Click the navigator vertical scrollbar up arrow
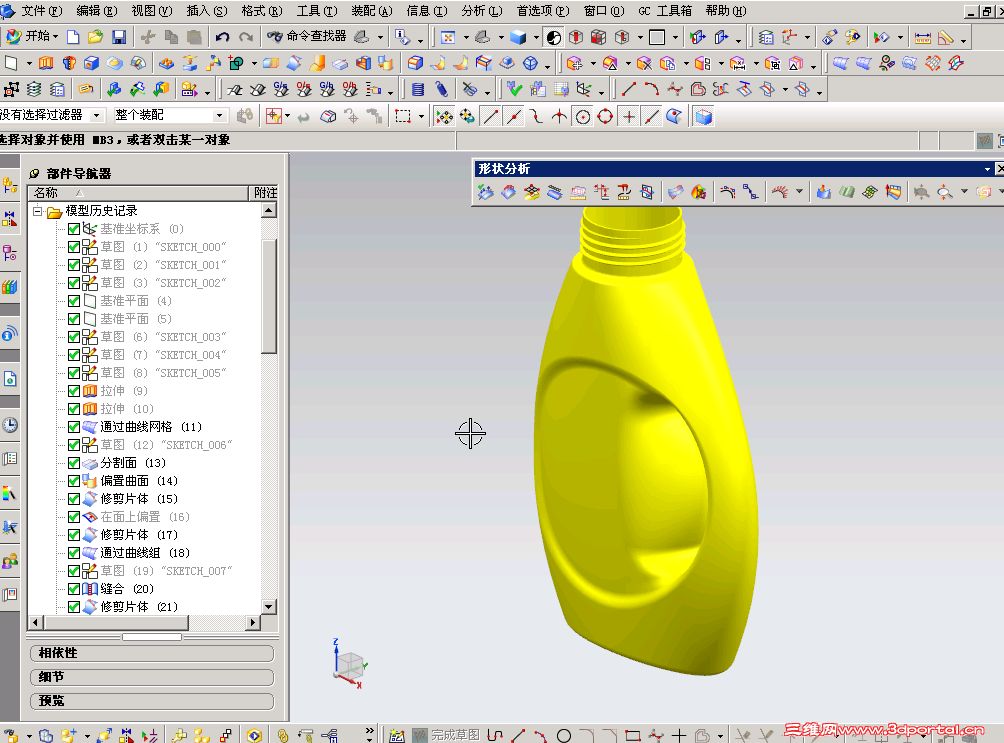Screen dimensions: 1004x743 pos(269,210)
